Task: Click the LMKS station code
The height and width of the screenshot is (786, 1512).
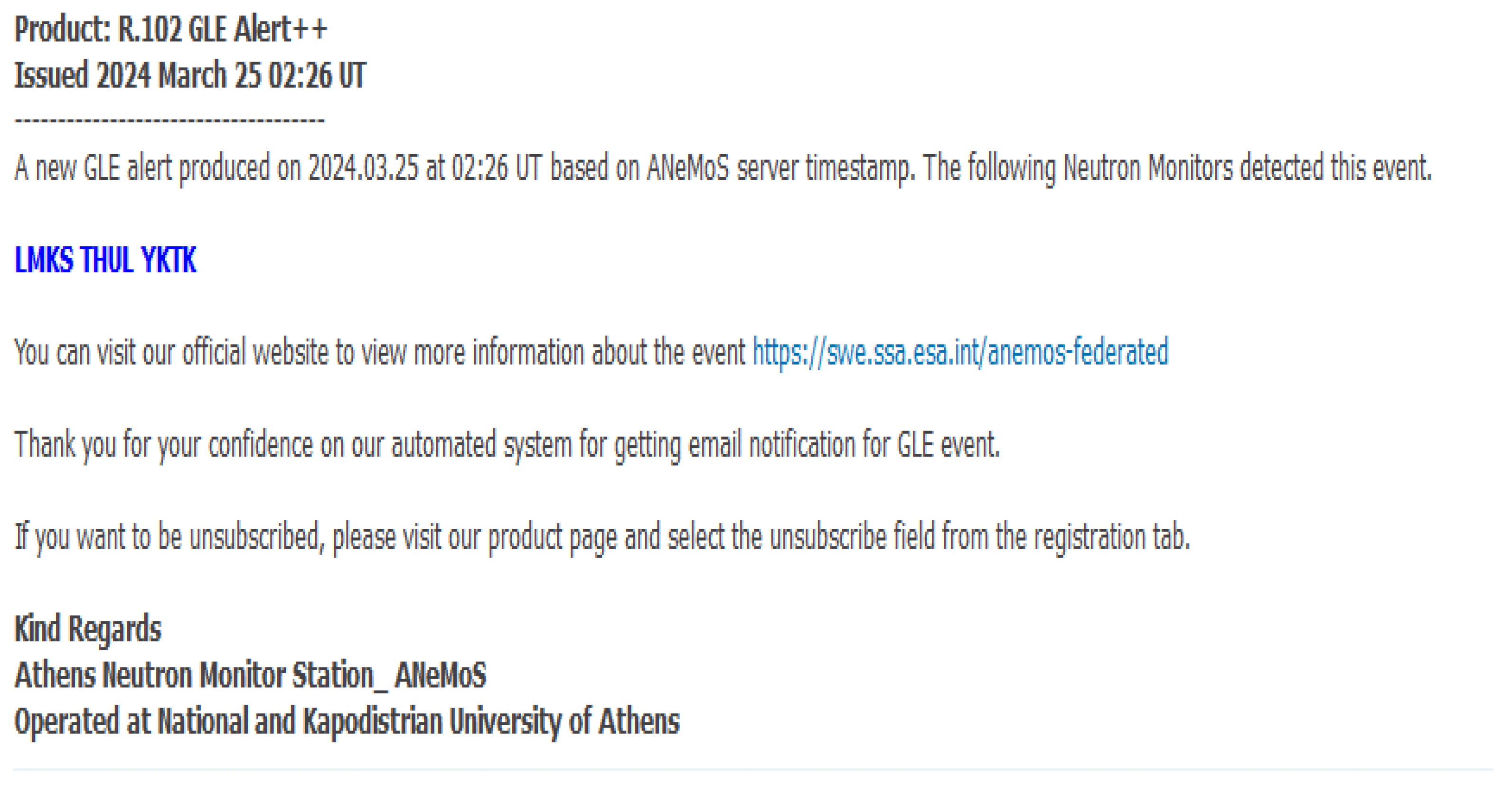Action: click(43, 260)
